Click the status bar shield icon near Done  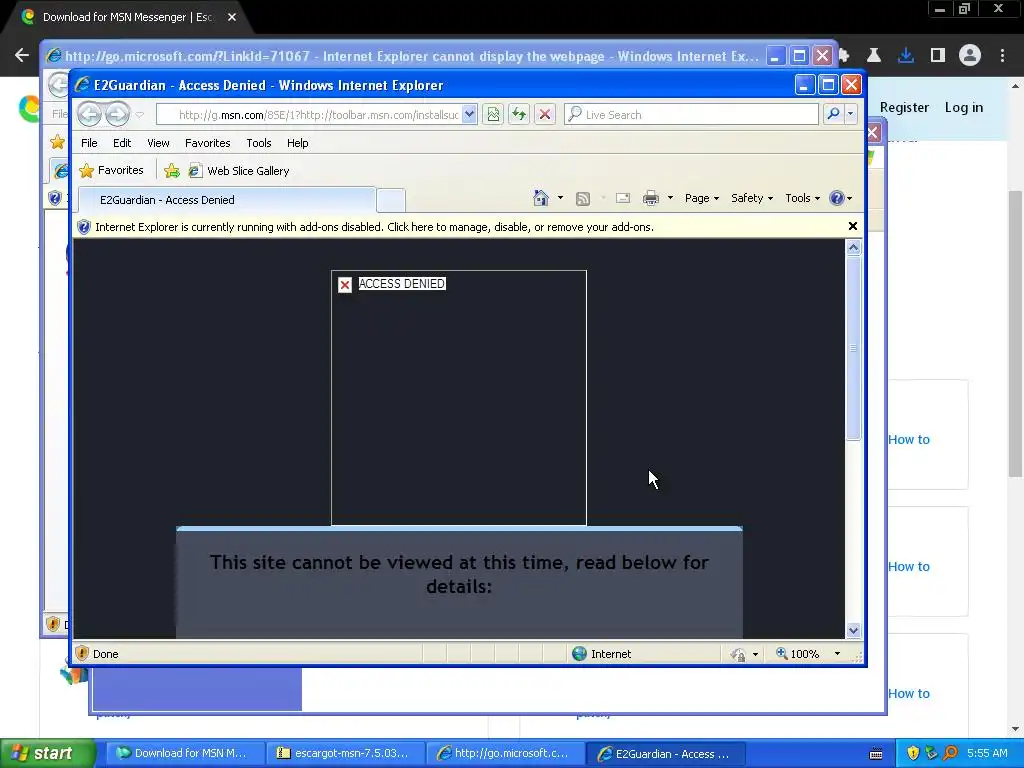tap(82, 654)
